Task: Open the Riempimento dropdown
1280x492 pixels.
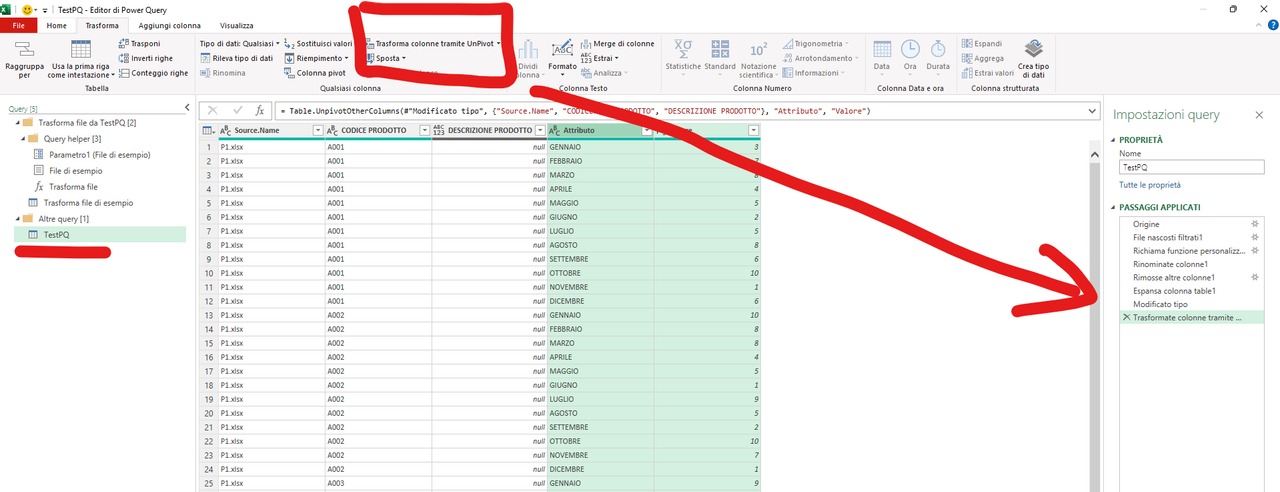Action: click(316, 58)
